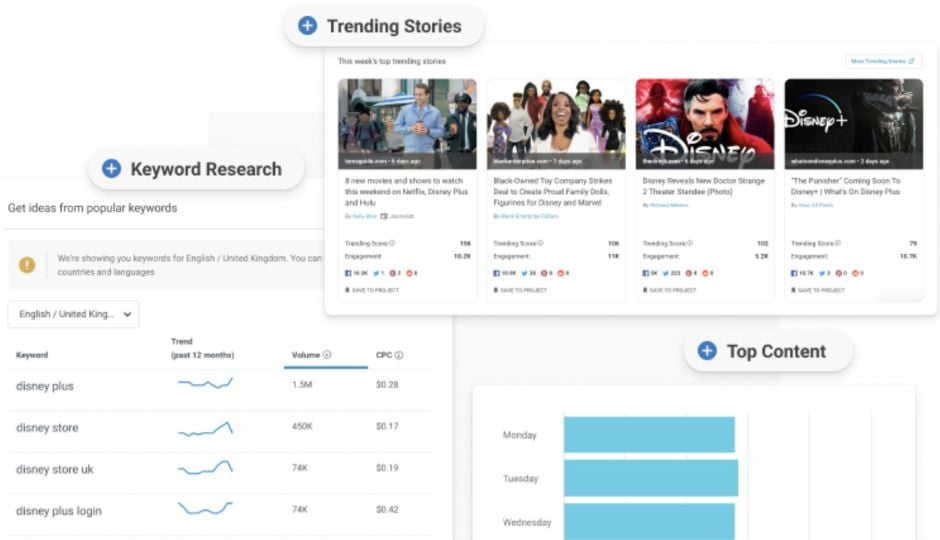The width and height of the screenshot is (940, 540).
Task: Click the info icon next to CPC
Action: (x=399, y=355)
